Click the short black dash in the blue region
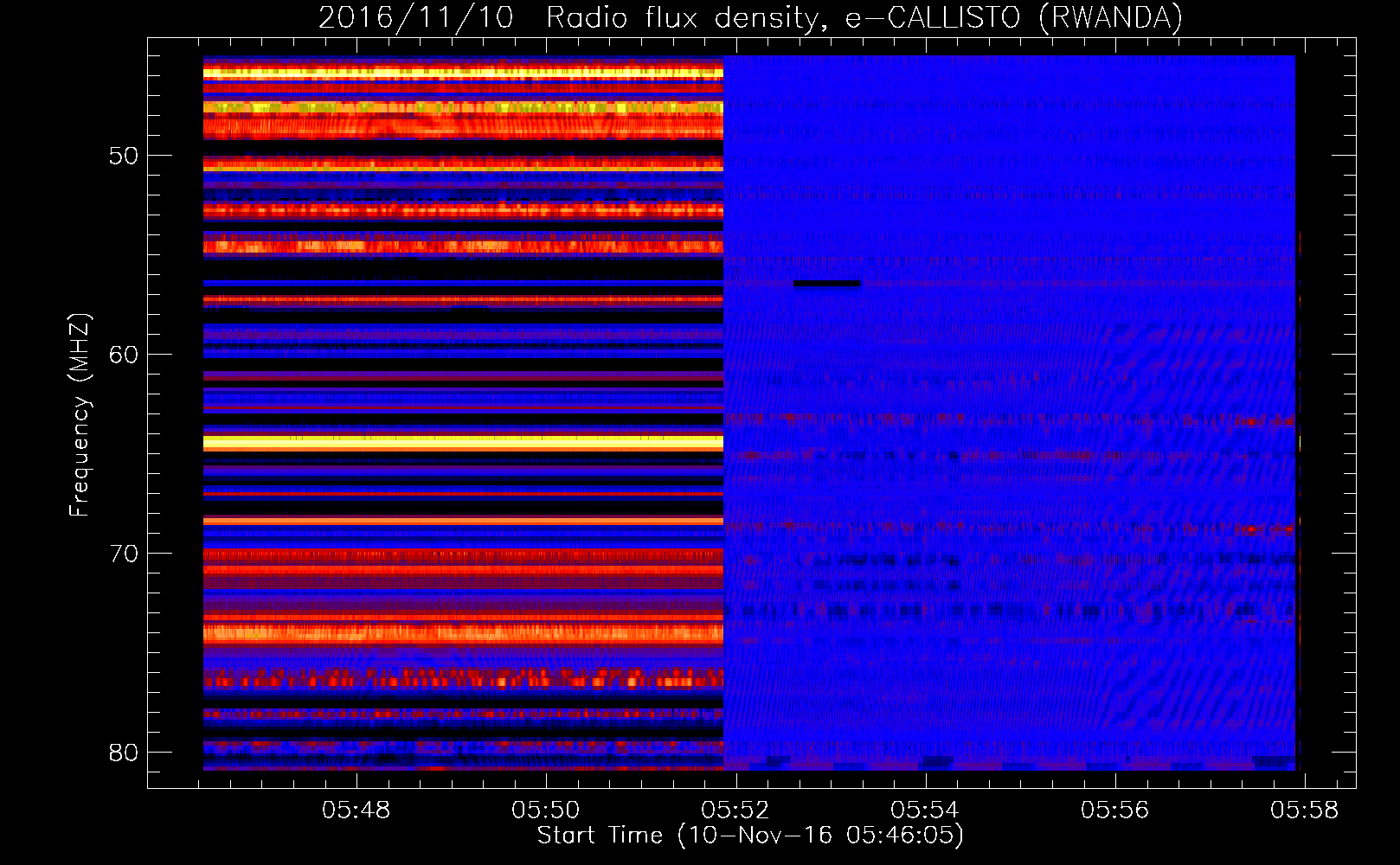Screen dimensions: 1400x865 tap(827, 284)
